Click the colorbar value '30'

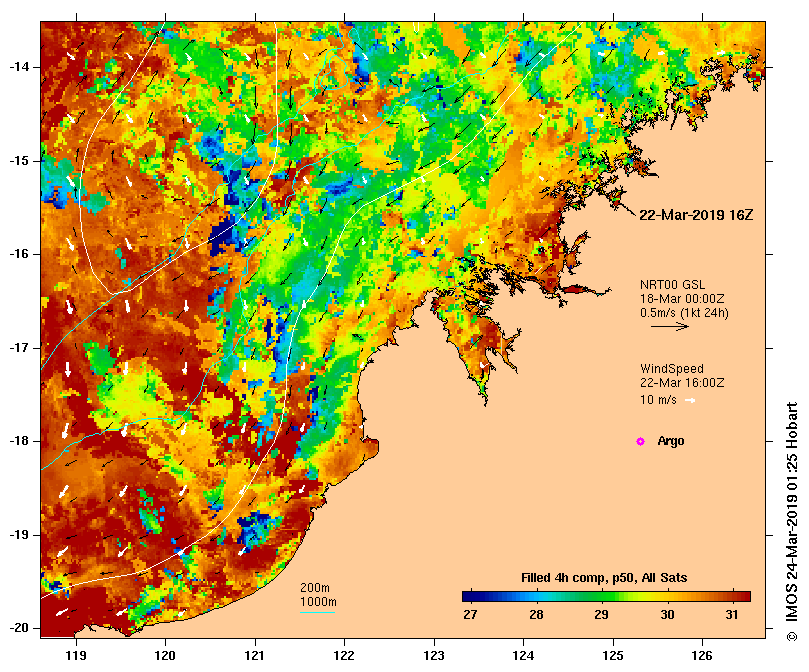[x=667, y=615]
